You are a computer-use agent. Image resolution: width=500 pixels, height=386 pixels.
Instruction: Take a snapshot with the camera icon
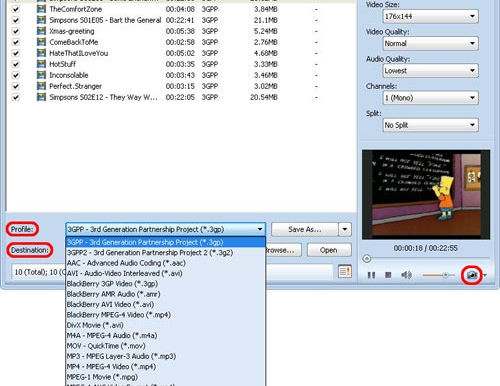(x=471, y=275)
